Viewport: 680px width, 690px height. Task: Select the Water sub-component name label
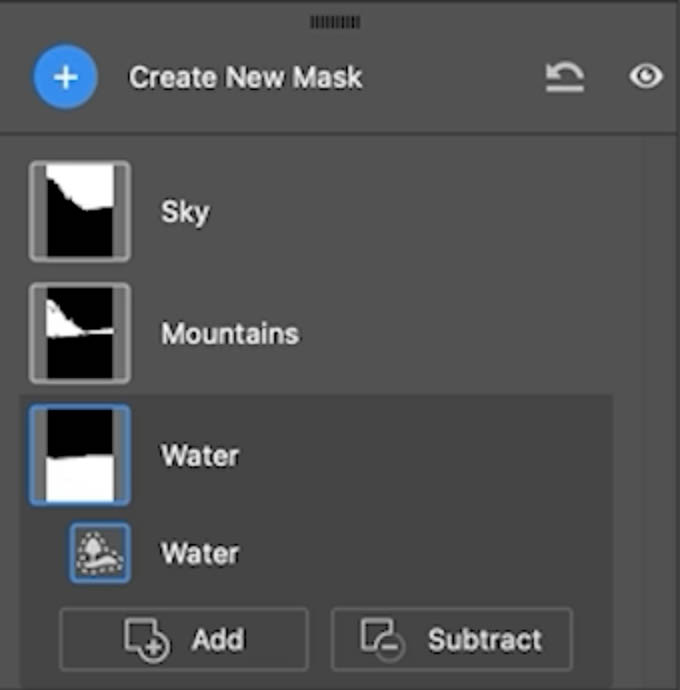(200, 553)
